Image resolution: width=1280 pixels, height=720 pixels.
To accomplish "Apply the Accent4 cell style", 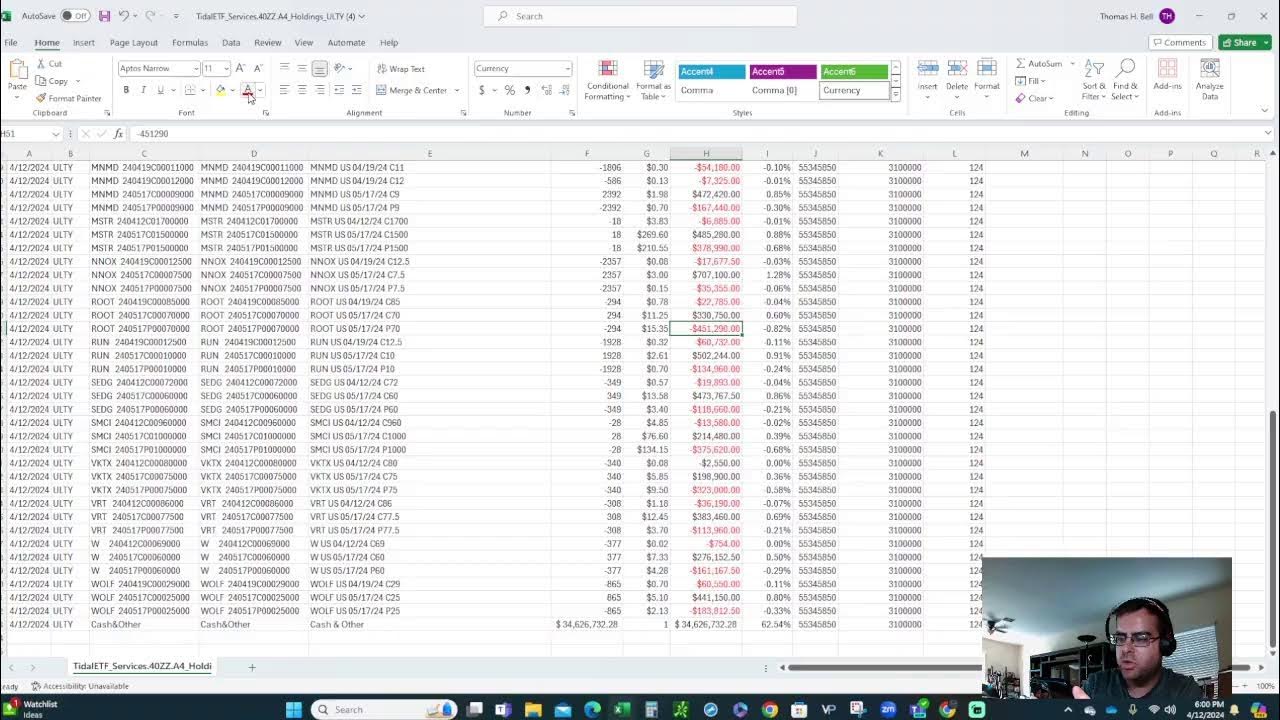I will [x=712, y=71].
